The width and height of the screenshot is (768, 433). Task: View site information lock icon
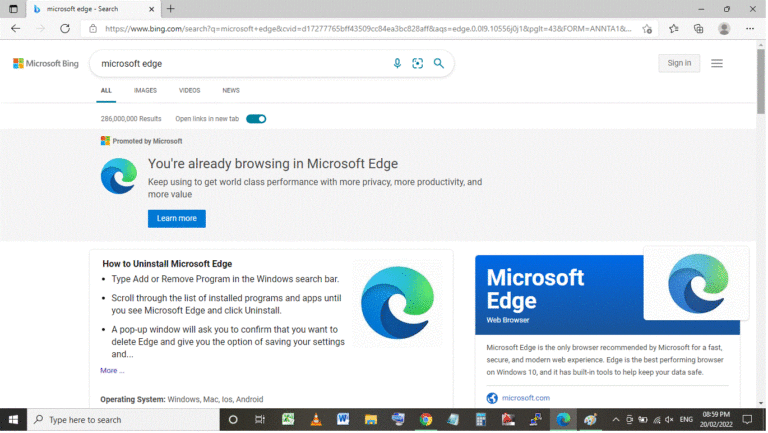coord(93,29)
